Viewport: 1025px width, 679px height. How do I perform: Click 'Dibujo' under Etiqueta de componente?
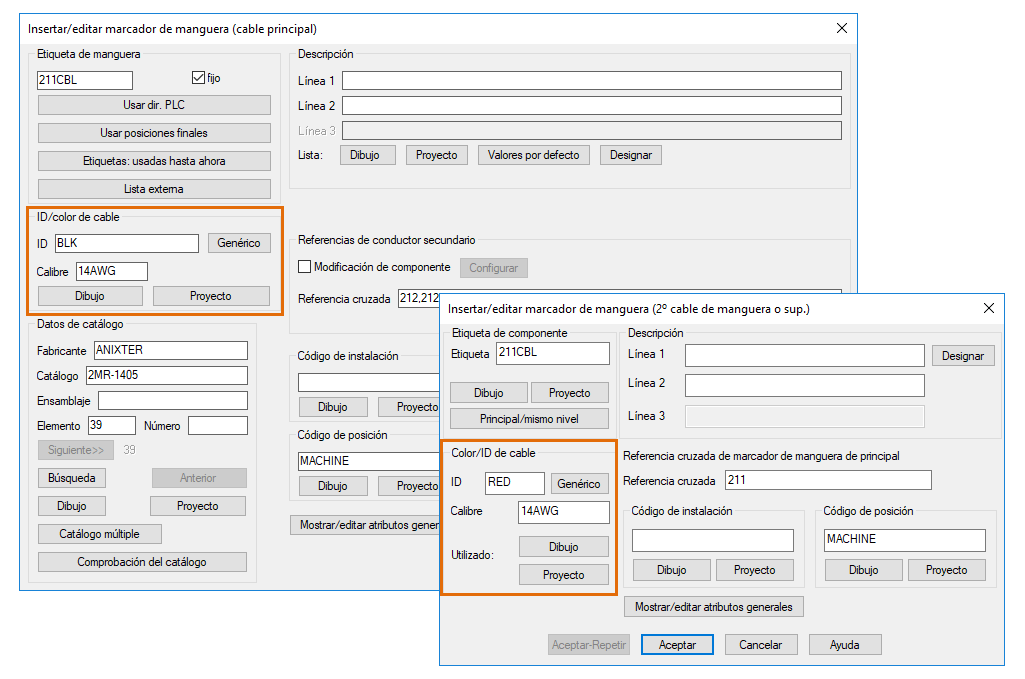point(489,393)
